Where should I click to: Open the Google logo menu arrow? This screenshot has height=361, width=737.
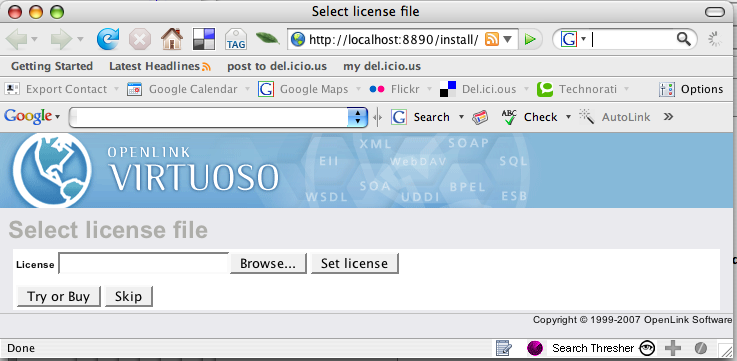57,117
